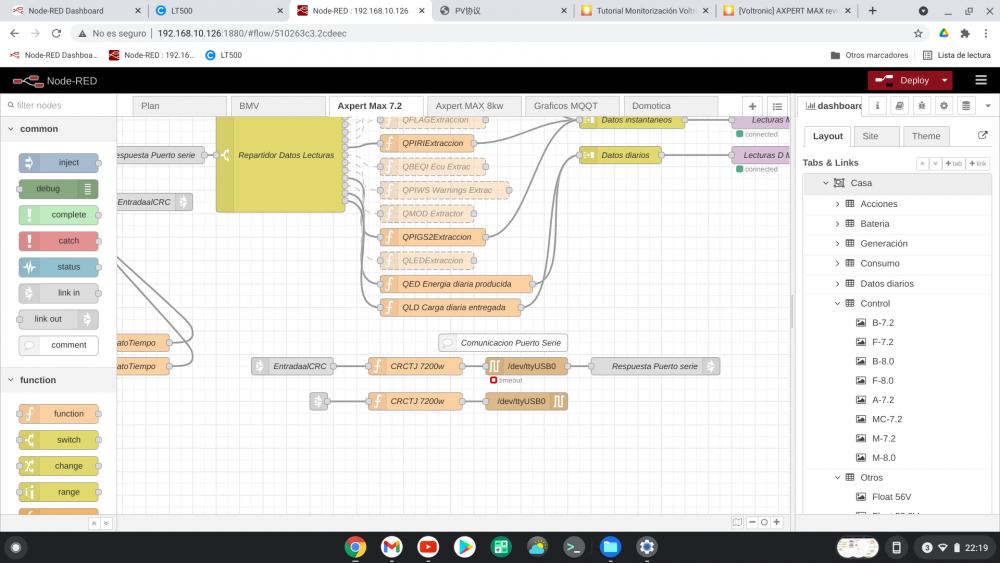Select the inject palette node
1000x563 pixels.
coord(59,163)
